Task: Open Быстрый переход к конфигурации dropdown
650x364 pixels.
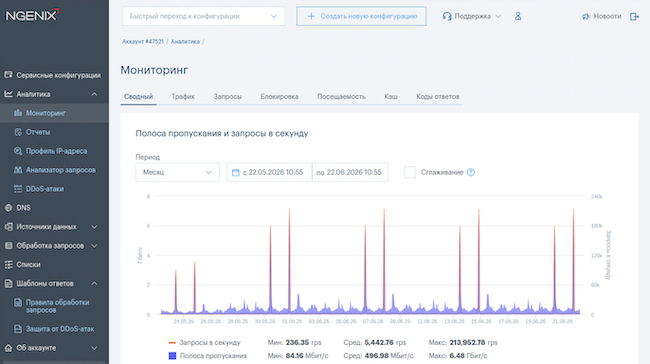Action: [204, 16]
